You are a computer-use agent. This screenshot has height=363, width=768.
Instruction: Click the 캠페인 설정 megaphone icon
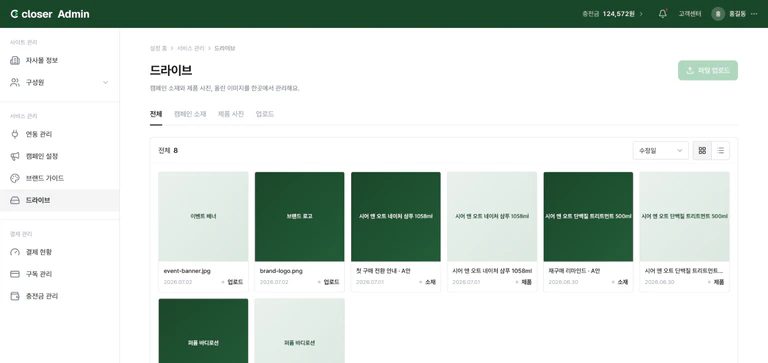pyautogui.click(x=15, y=156)
